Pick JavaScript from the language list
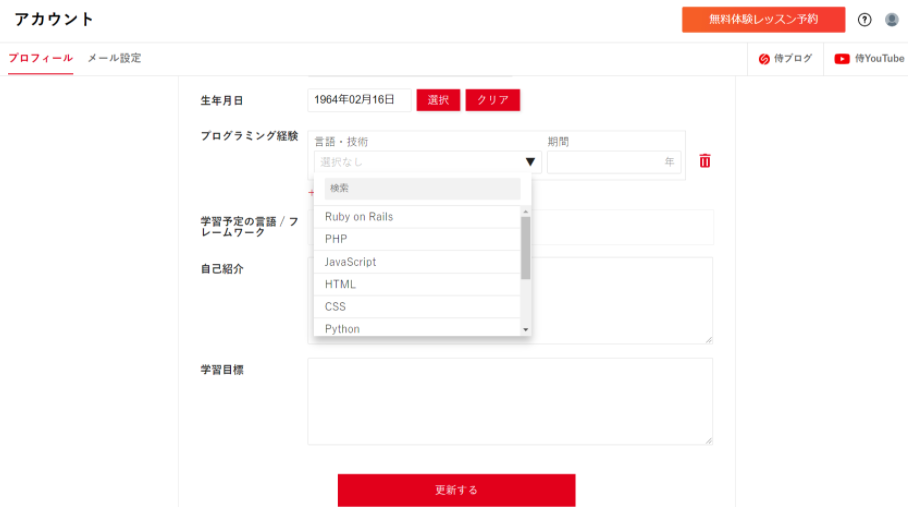Screen dimensions: 913x515 tap(350, 262)
